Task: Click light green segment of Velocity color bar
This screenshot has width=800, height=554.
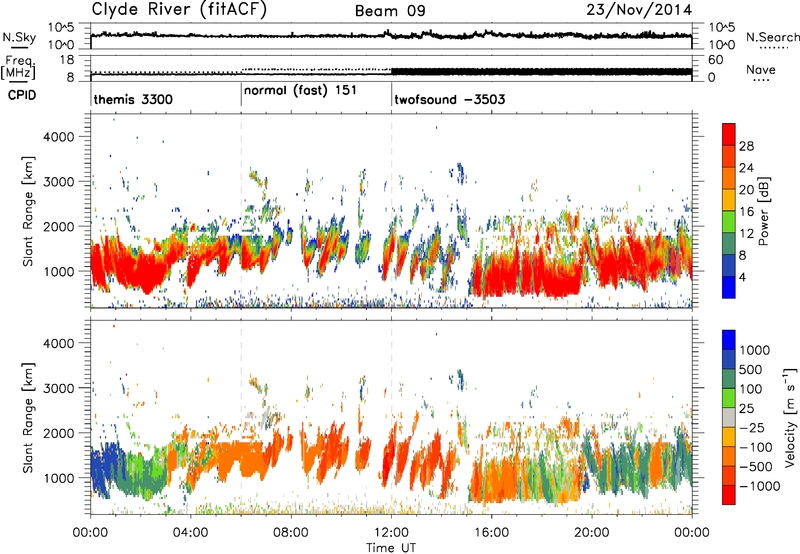Action: (x=729, y=398)
